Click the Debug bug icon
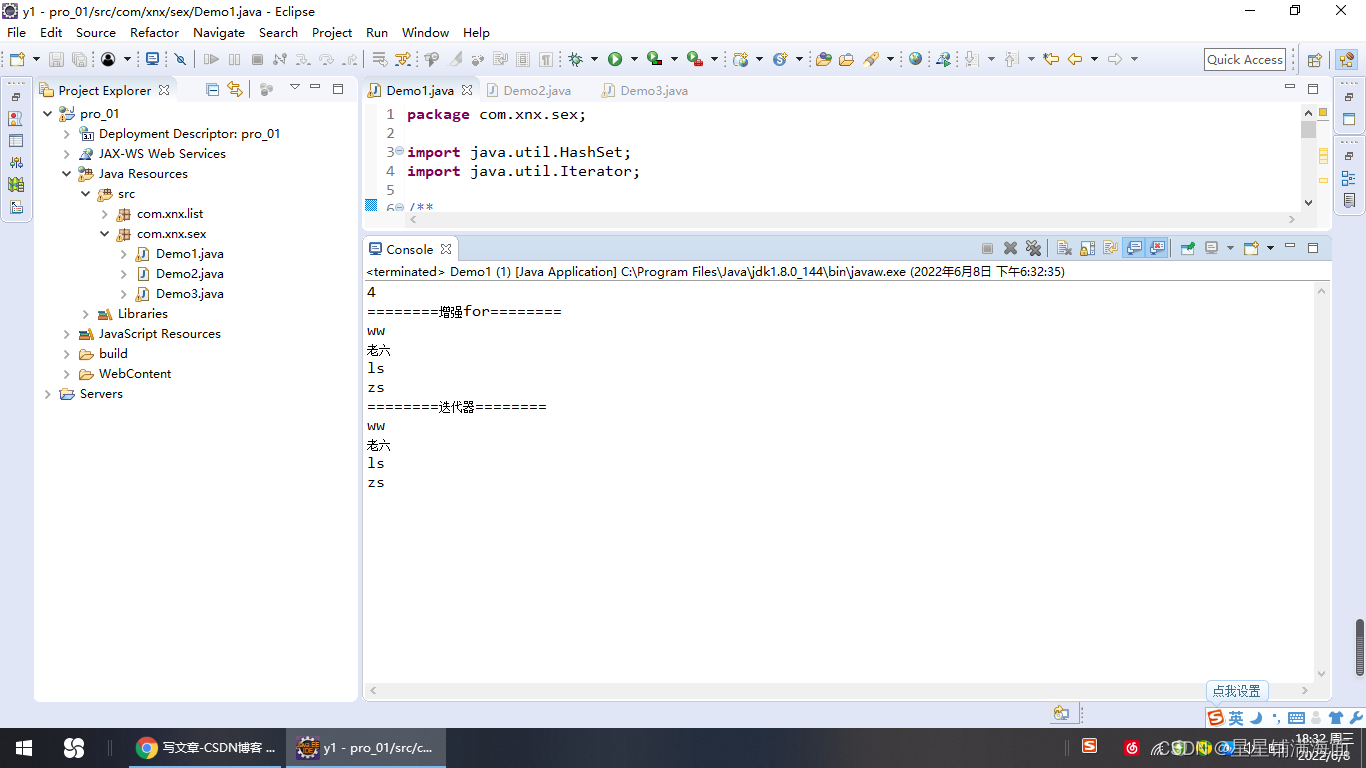1366x768 pixels. 575,59
